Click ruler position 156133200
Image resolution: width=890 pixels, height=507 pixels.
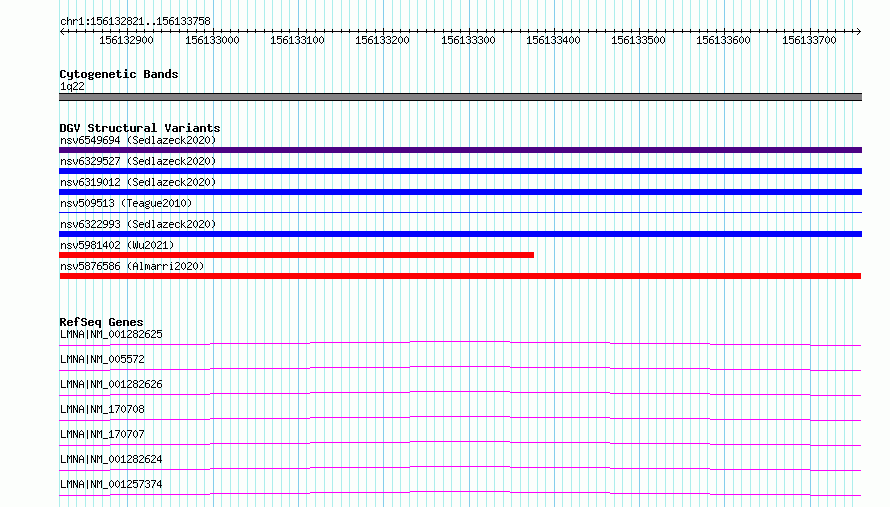382,40
